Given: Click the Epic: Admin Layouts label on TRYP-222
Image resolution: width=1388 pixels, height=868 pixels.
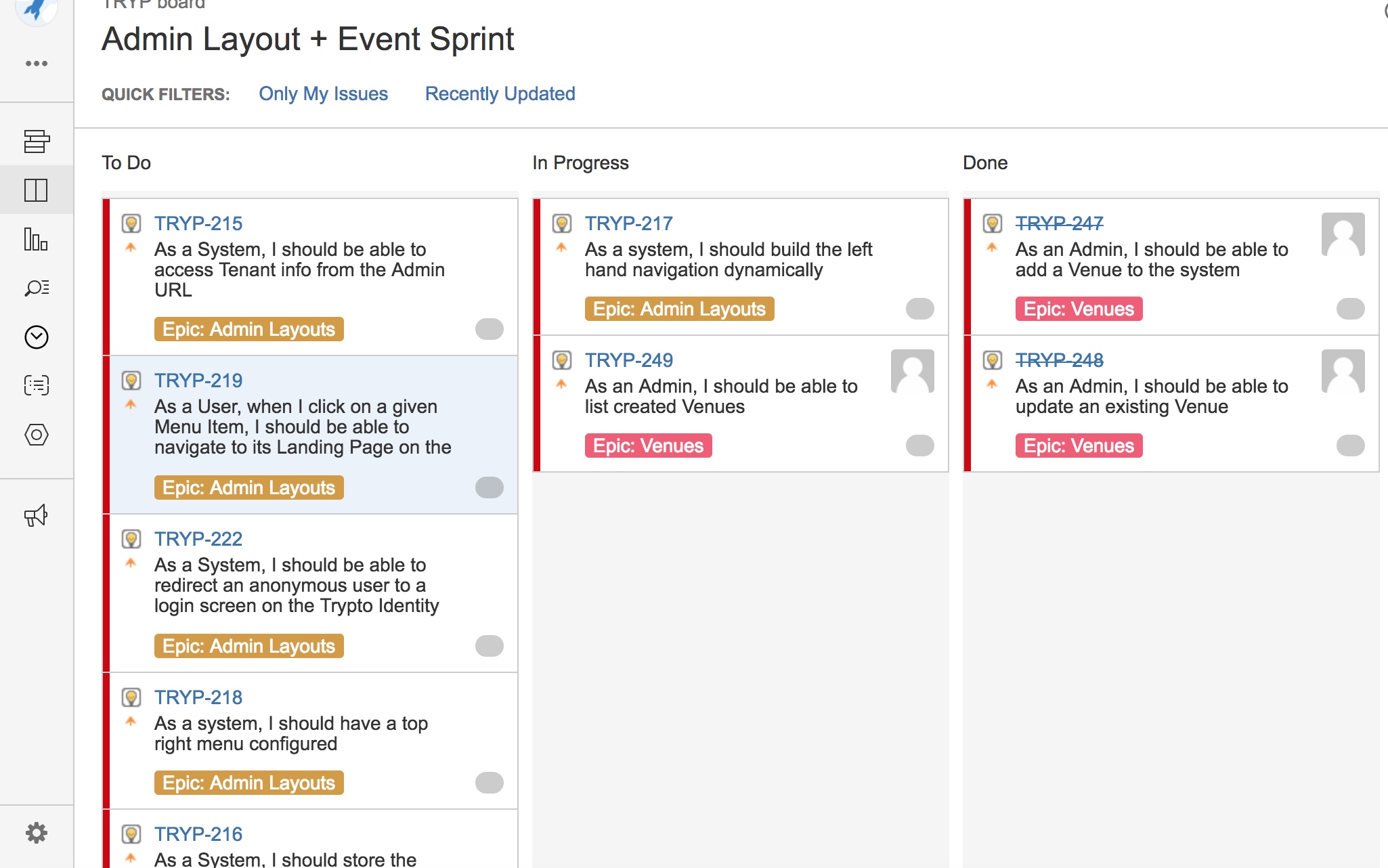Looking at the screenshot, I should [x=248, y=646].
